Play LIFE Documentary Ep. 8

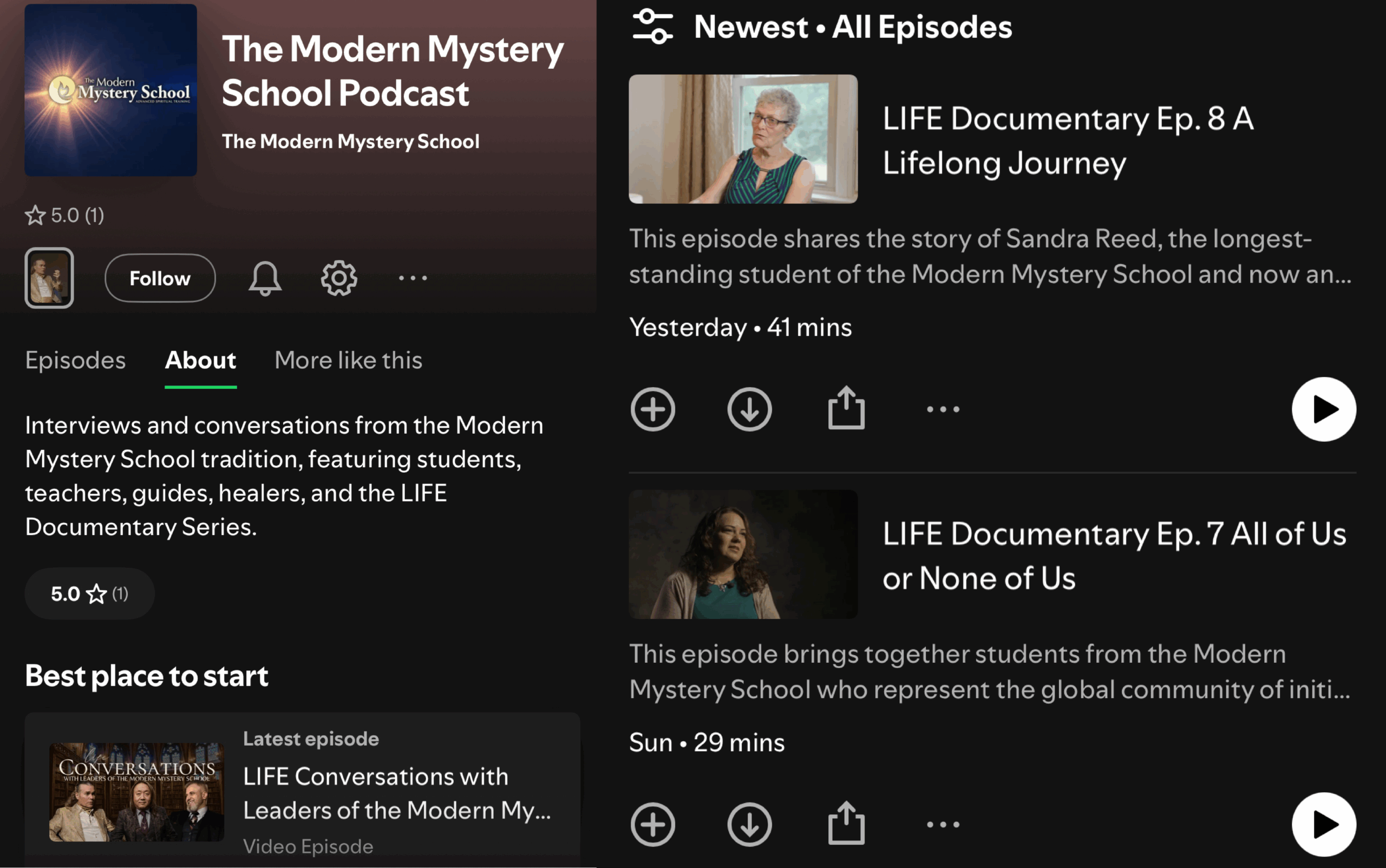click(x=1323, y=409)
